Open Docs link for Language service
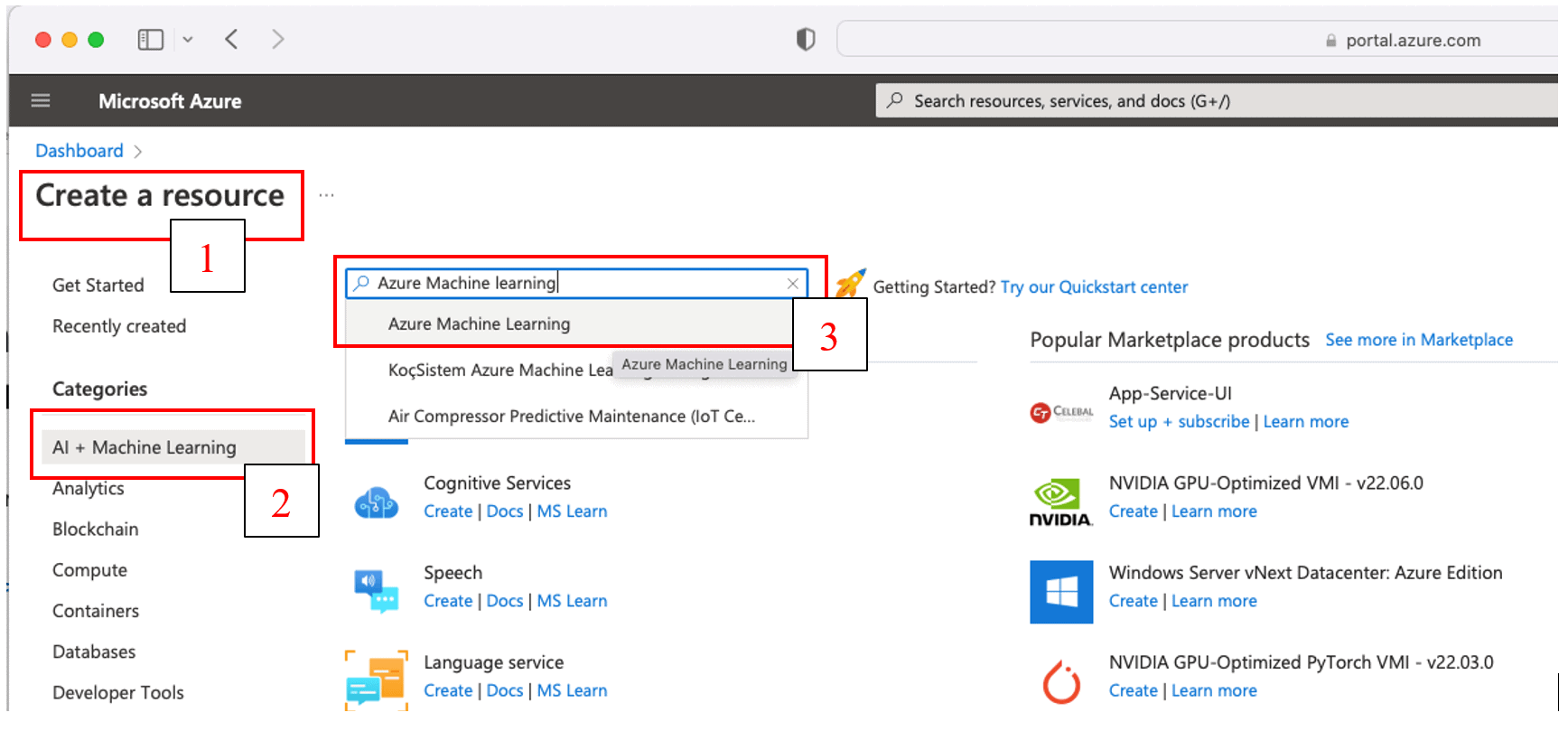 click(505, 690)
